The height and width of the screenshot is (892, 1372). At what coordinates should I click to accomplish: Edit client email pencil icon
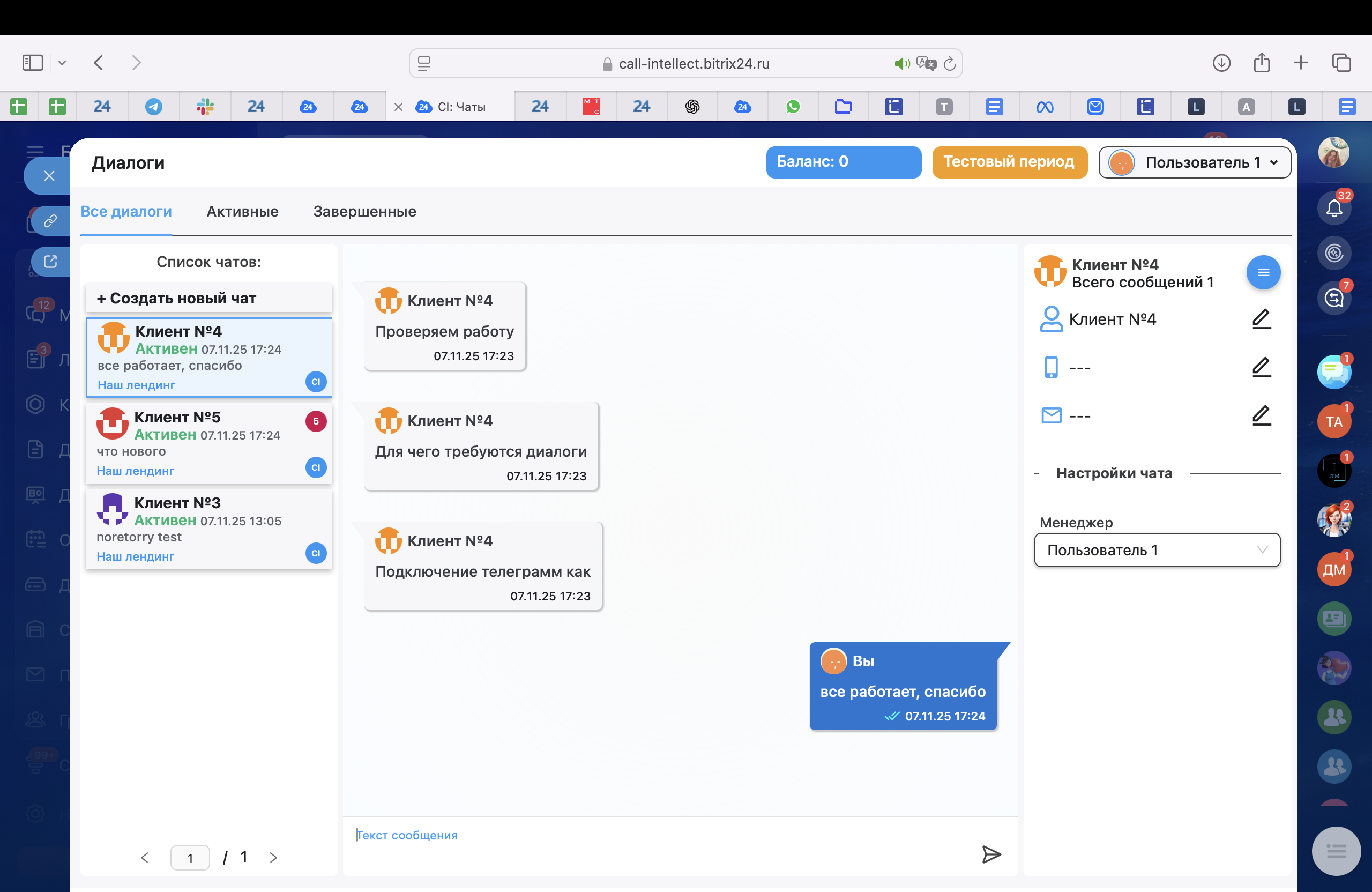pyautogui.click(x=1261, y=416)
